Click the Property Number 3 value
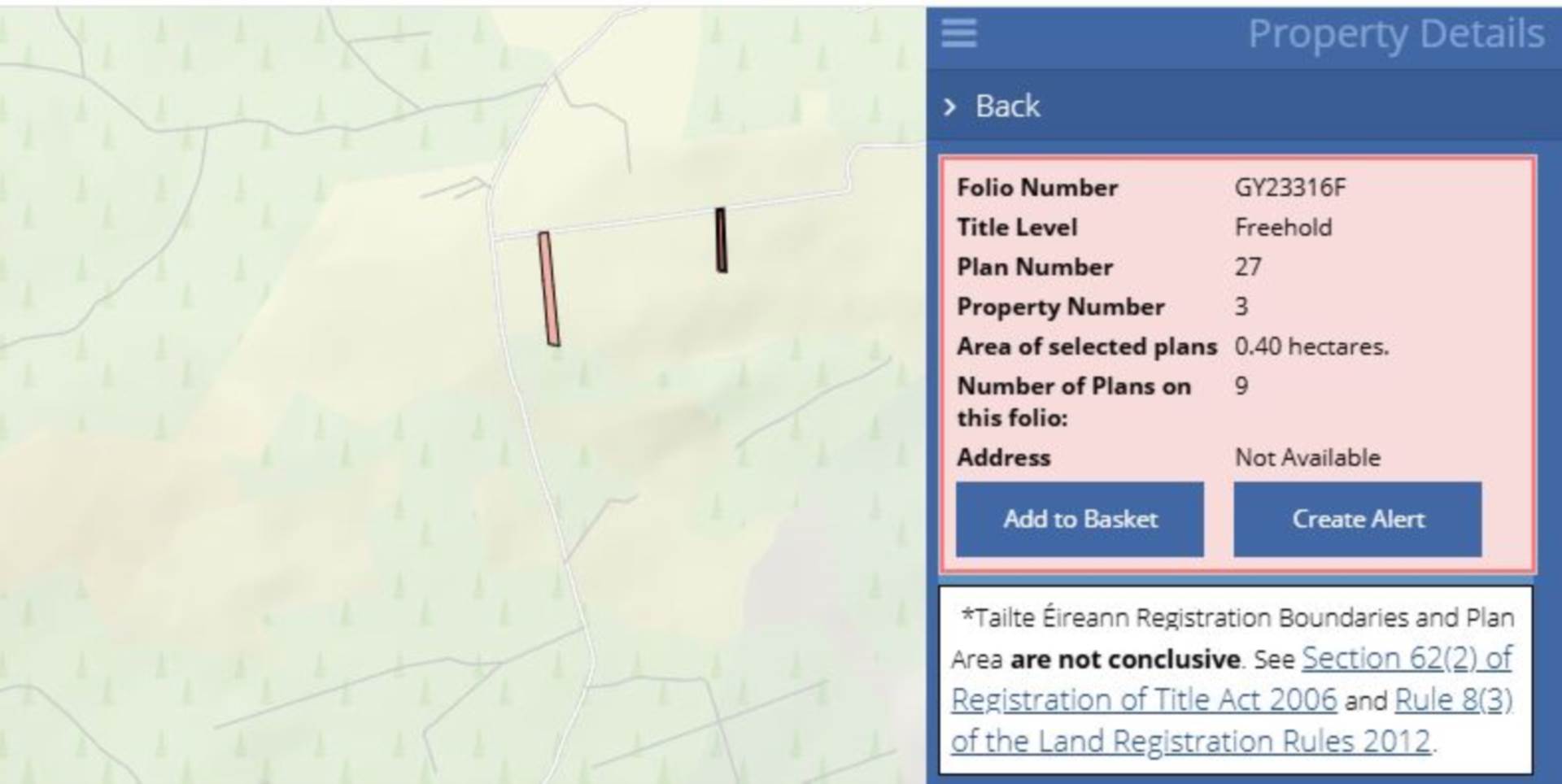Image resolution: width=1562 pixels, height=784 pixels. tap(1241, 307)
